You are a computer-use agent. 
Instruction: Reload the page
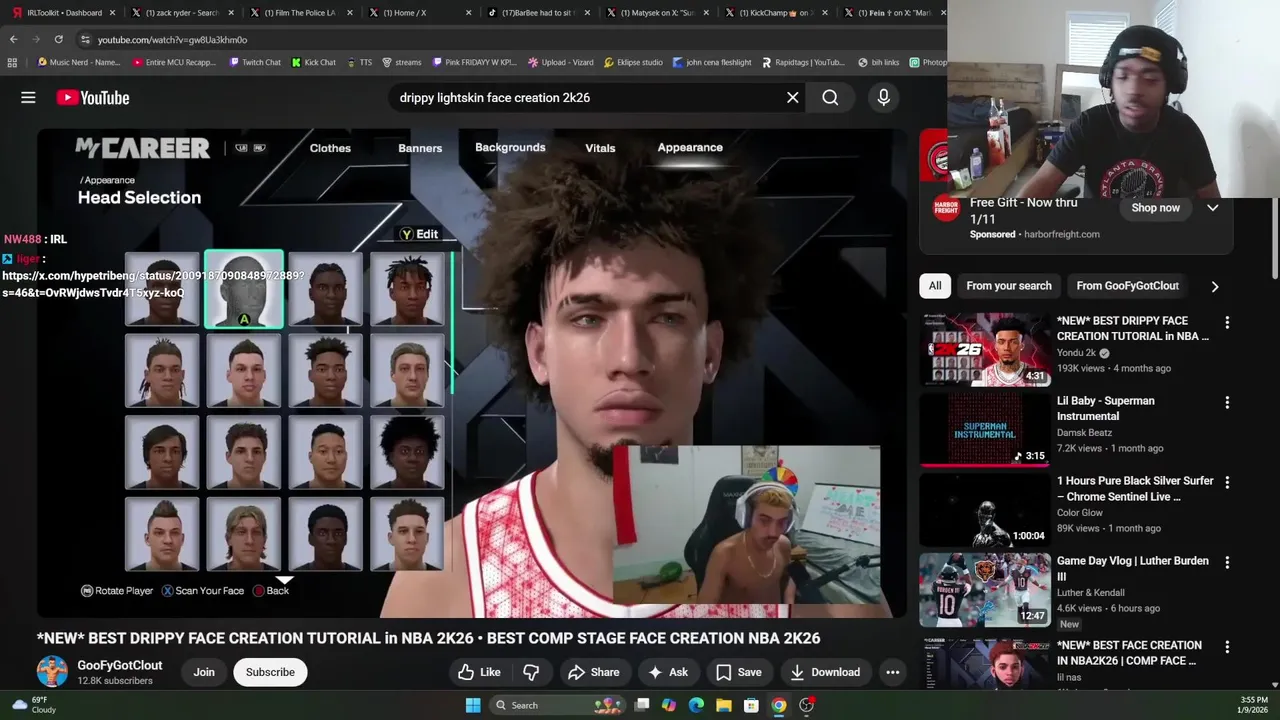(59, 39)
